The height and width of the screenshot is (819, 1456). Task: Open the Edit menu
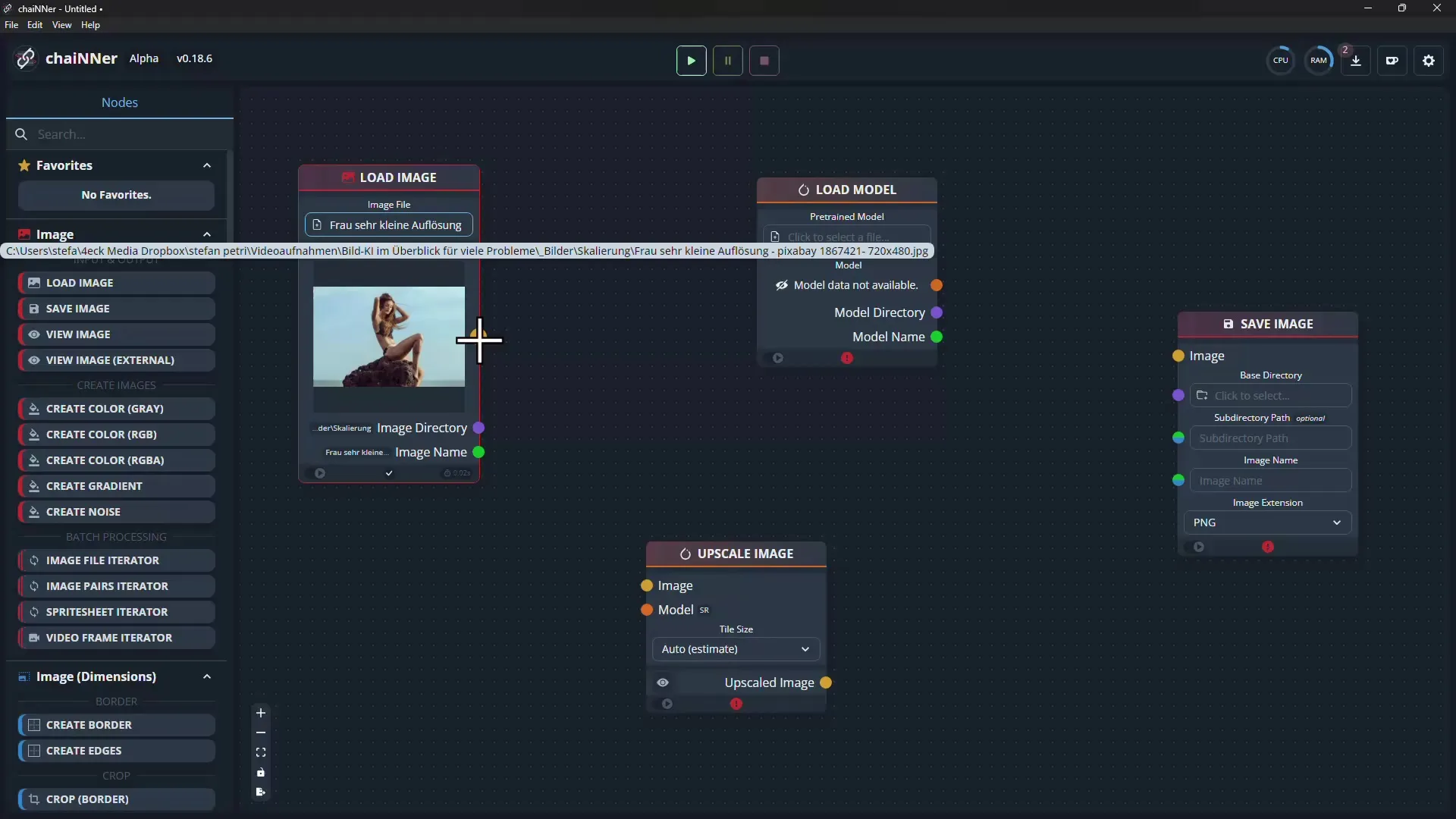pos(34,24)
